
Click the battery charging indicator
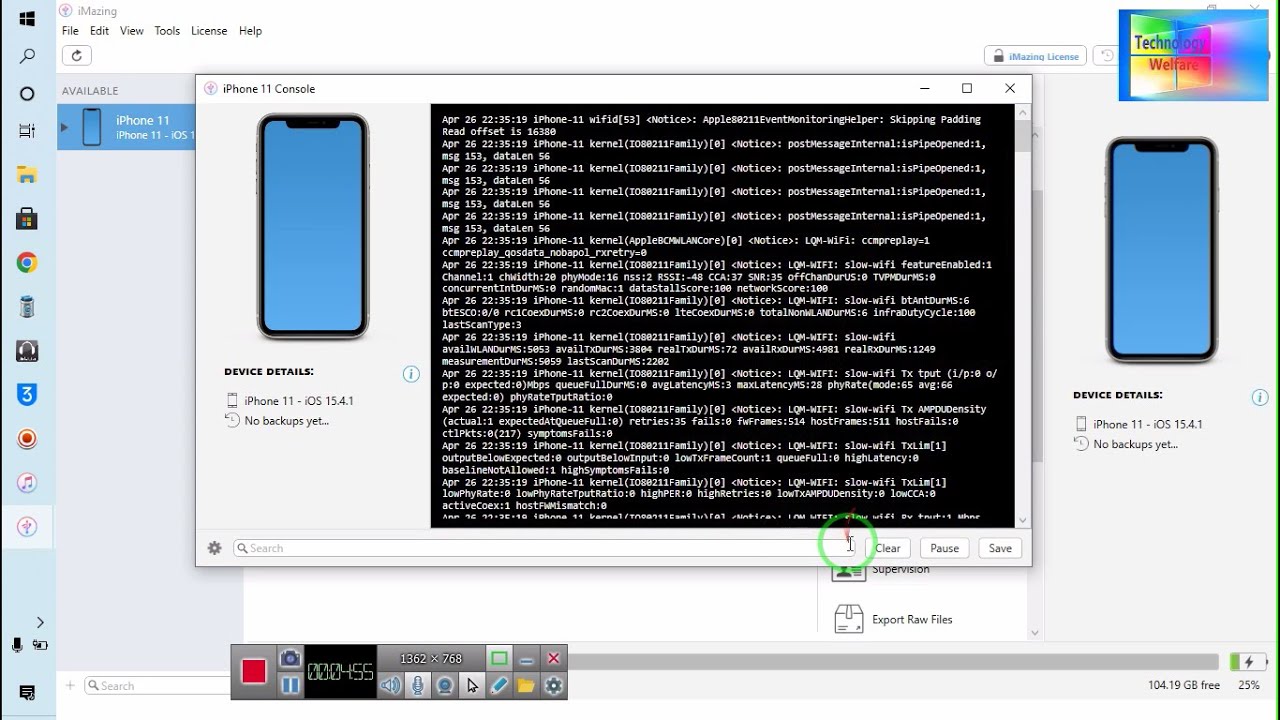(1247, 662)
